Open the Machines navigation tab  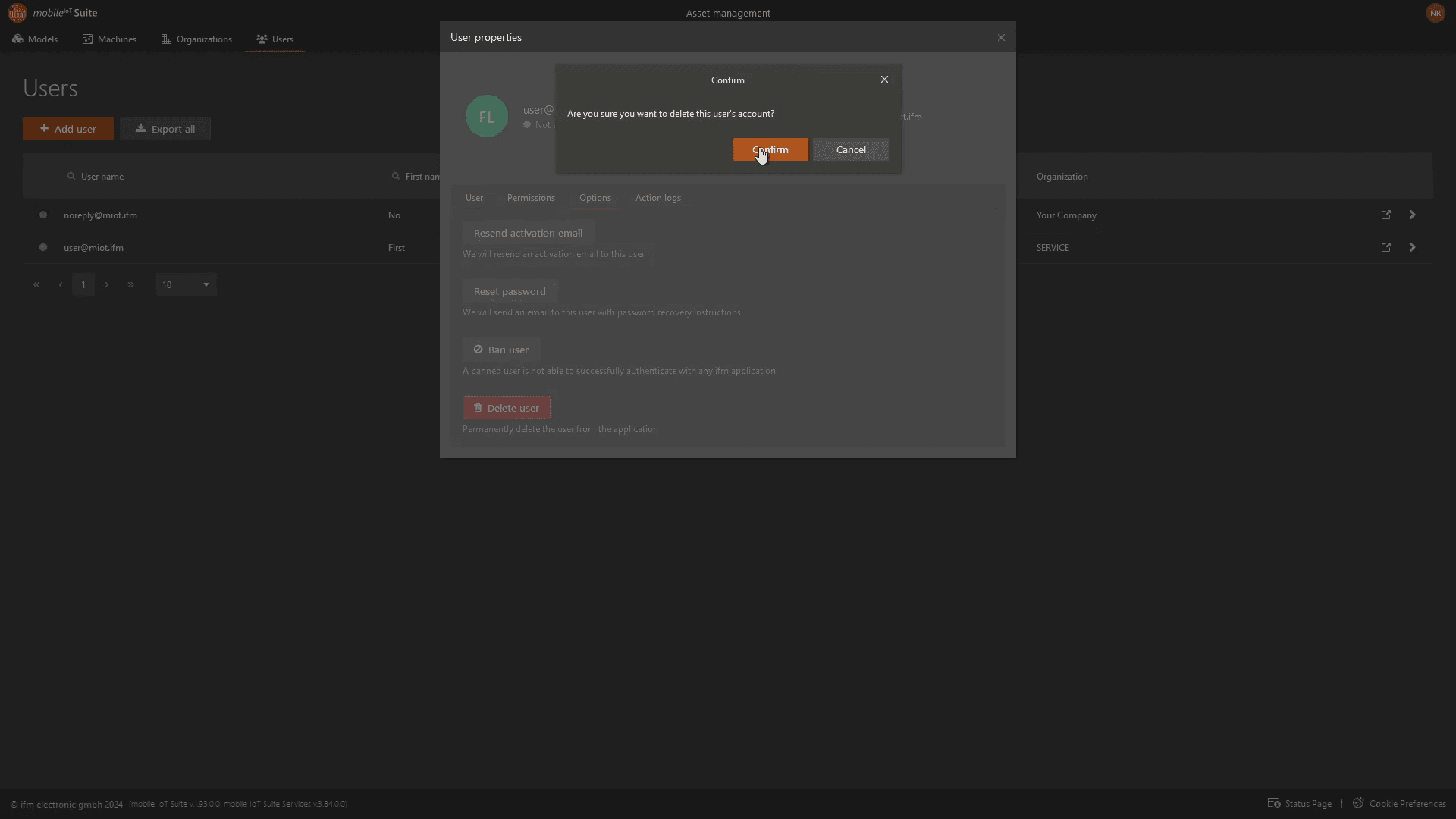(109, 39)
